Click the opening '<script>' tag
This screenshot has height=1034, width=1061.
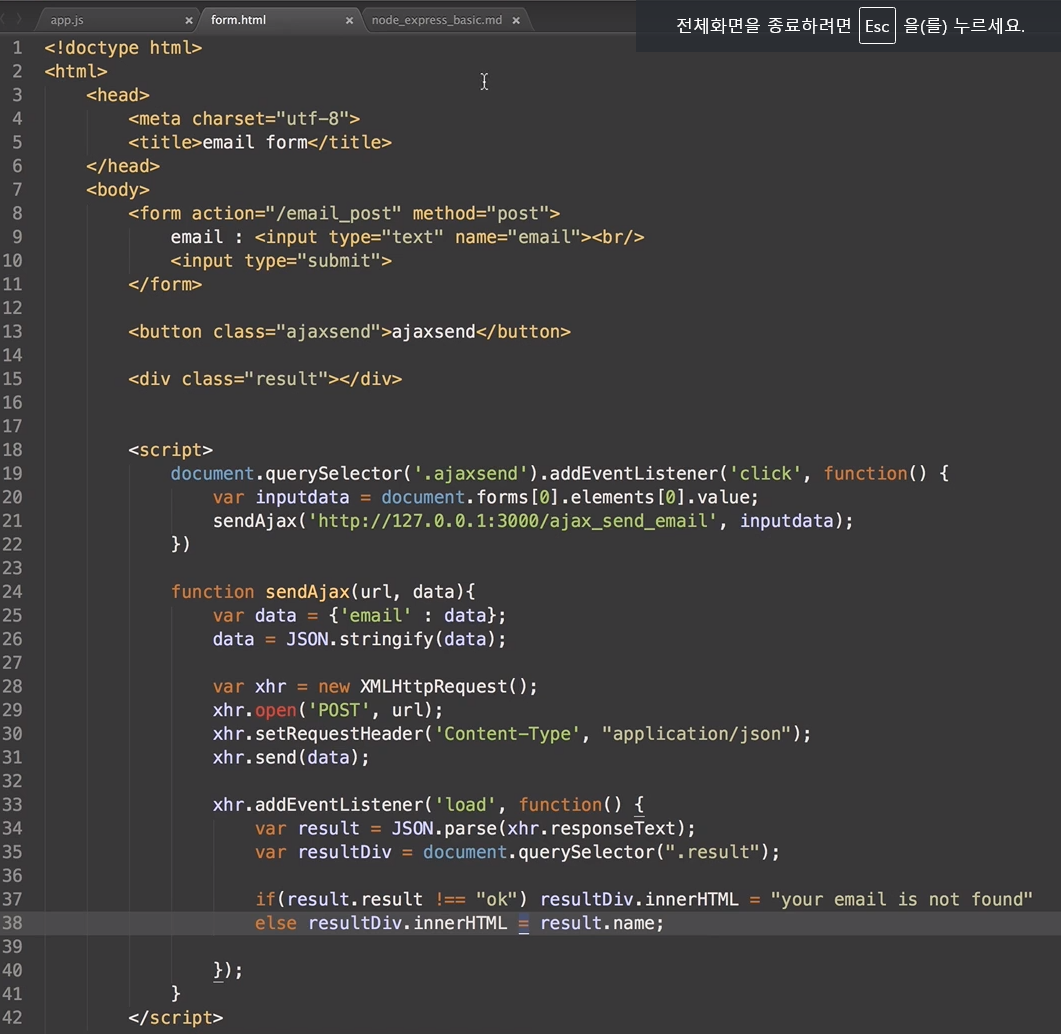coord(171,450)
